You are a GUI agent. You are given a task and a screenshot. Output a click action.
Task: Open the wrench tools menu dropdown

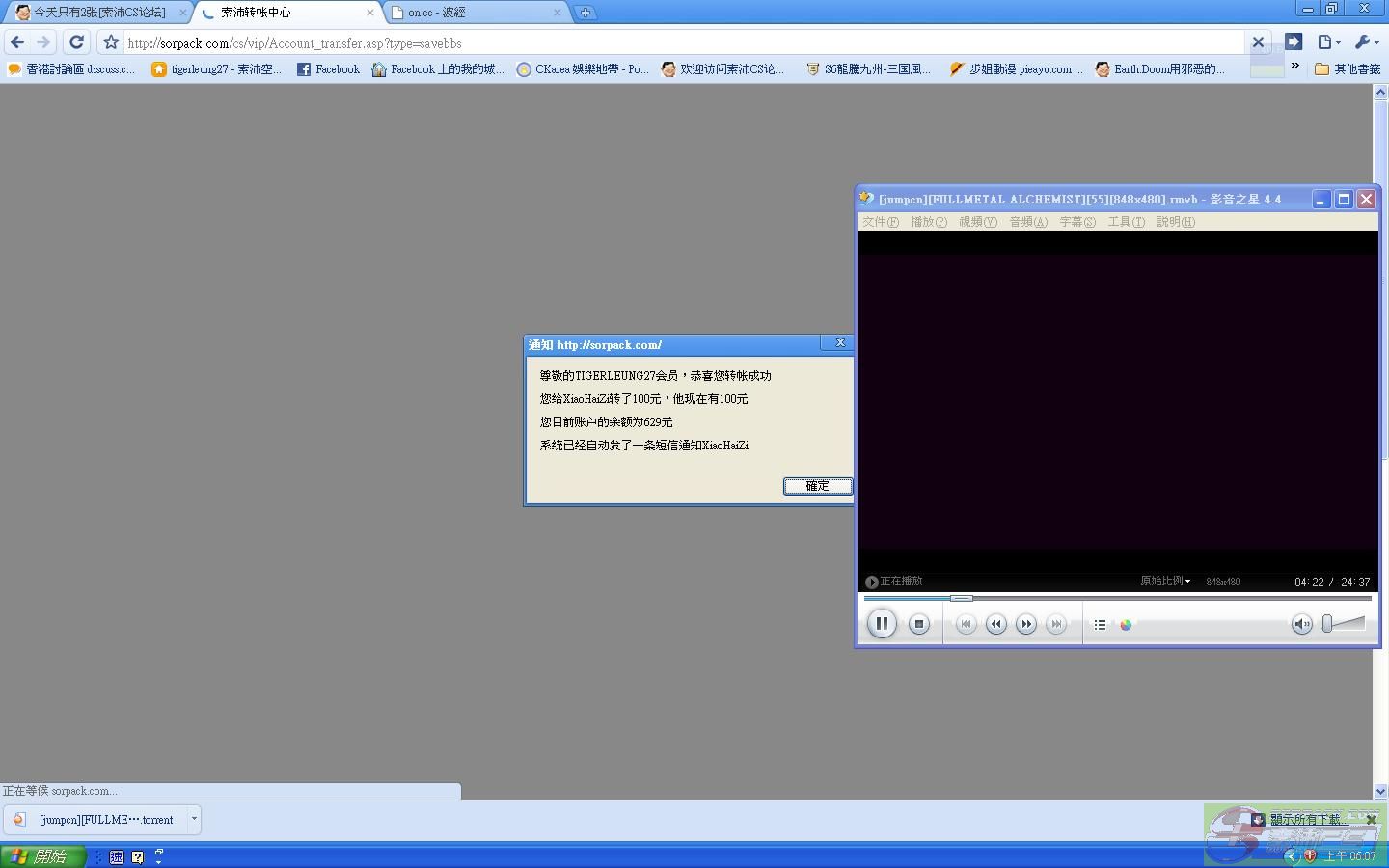click(x=1367, y=42)
